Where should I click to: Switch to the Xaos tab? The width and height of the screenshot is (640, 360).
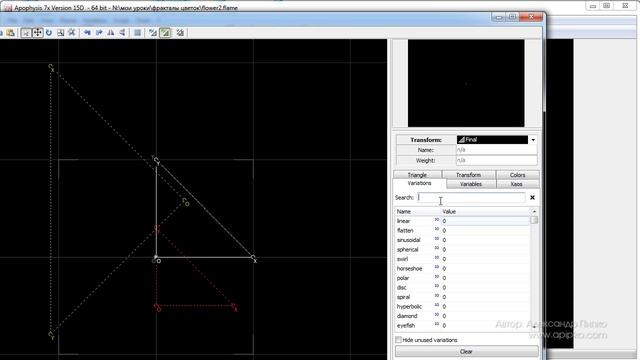pyautogui.click(x=517, y=184)
